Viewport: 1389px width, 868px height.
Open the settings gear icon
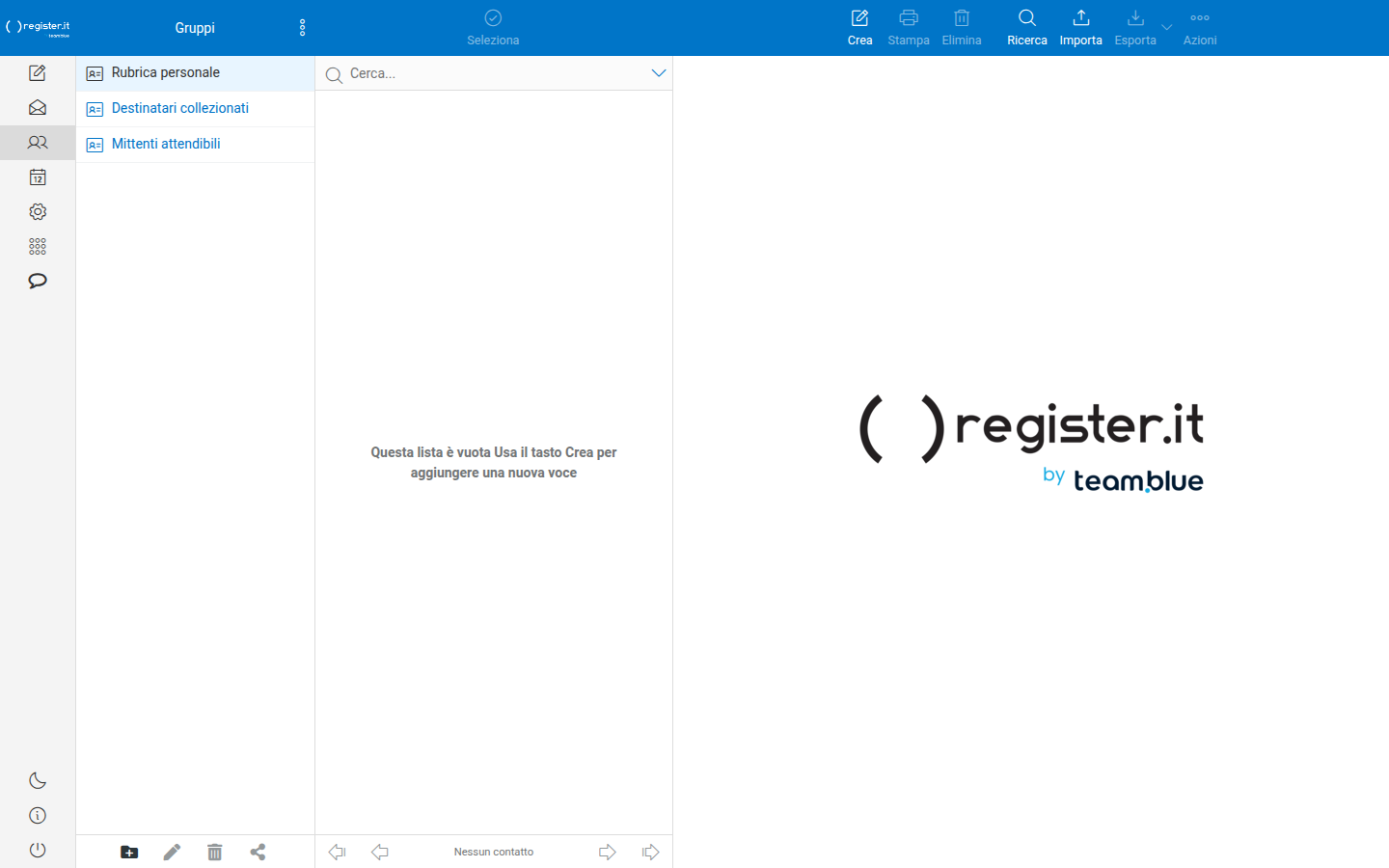38,212
